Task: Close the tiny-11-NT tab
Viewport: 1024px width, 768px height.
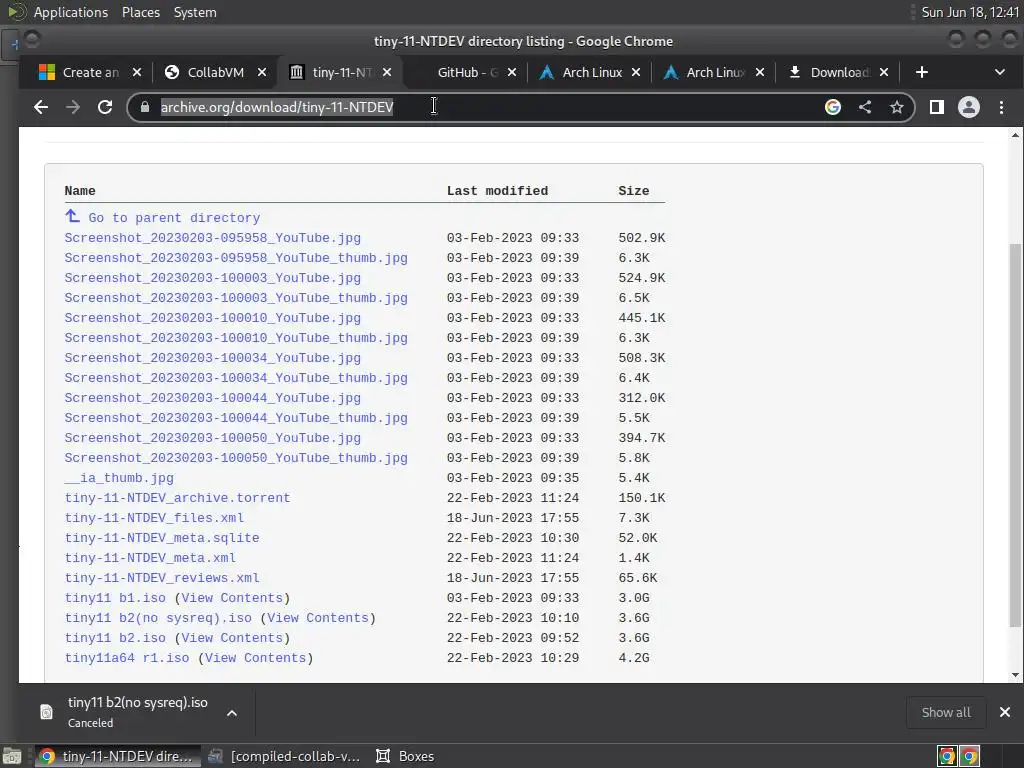Action: point(387,72)
